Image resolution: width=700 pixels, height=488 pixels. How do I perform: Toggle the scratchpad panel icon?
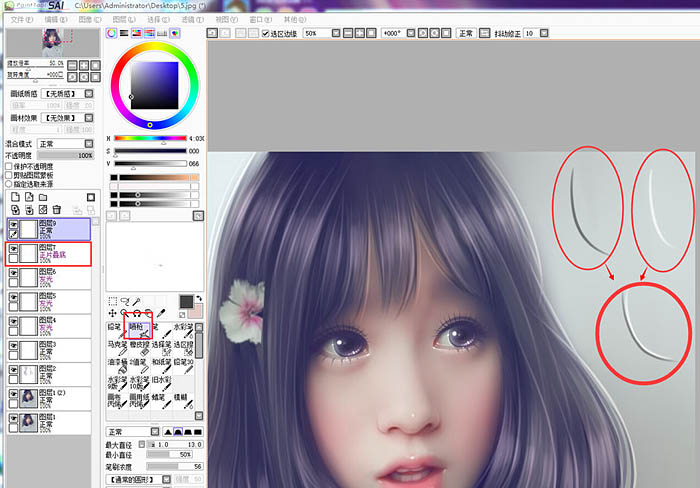point(175,33)
